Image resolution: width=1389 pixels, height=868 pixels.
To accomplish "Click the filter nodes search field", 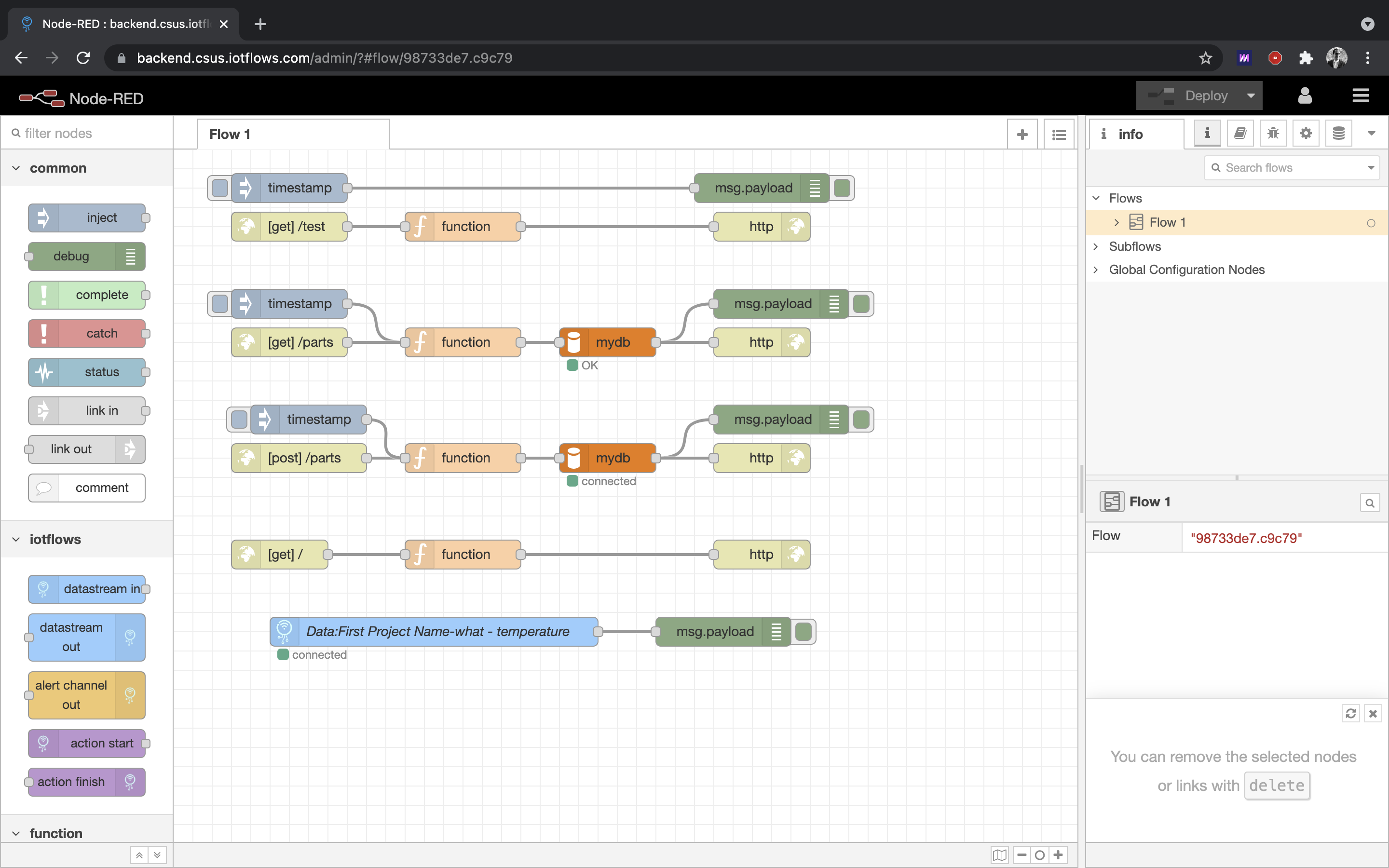I will tap(92, 133).
